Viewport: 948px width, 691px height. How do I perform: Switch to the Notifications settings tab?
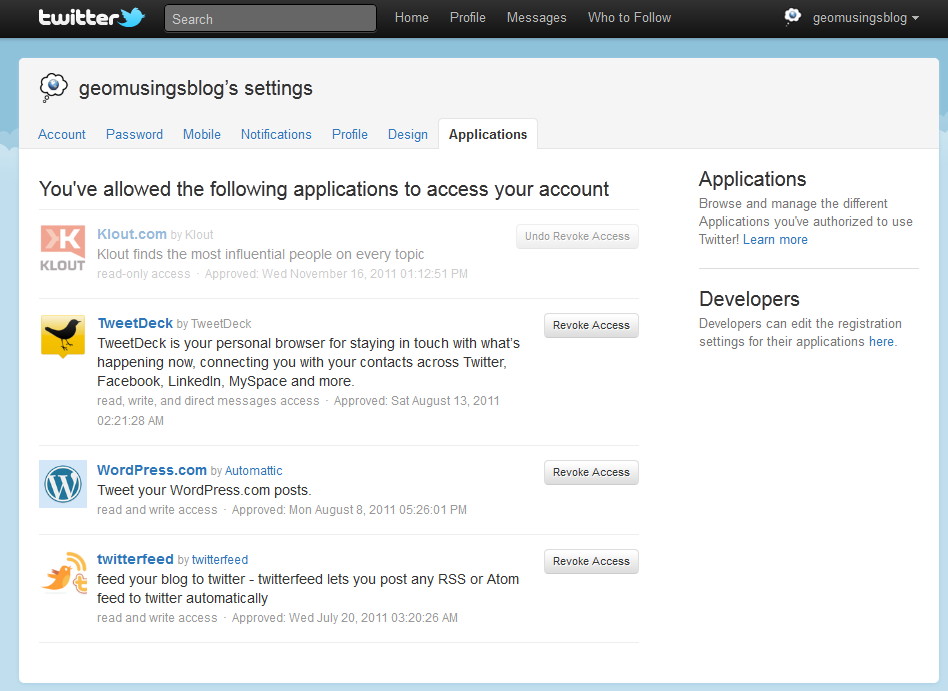[x=276, y=134]
